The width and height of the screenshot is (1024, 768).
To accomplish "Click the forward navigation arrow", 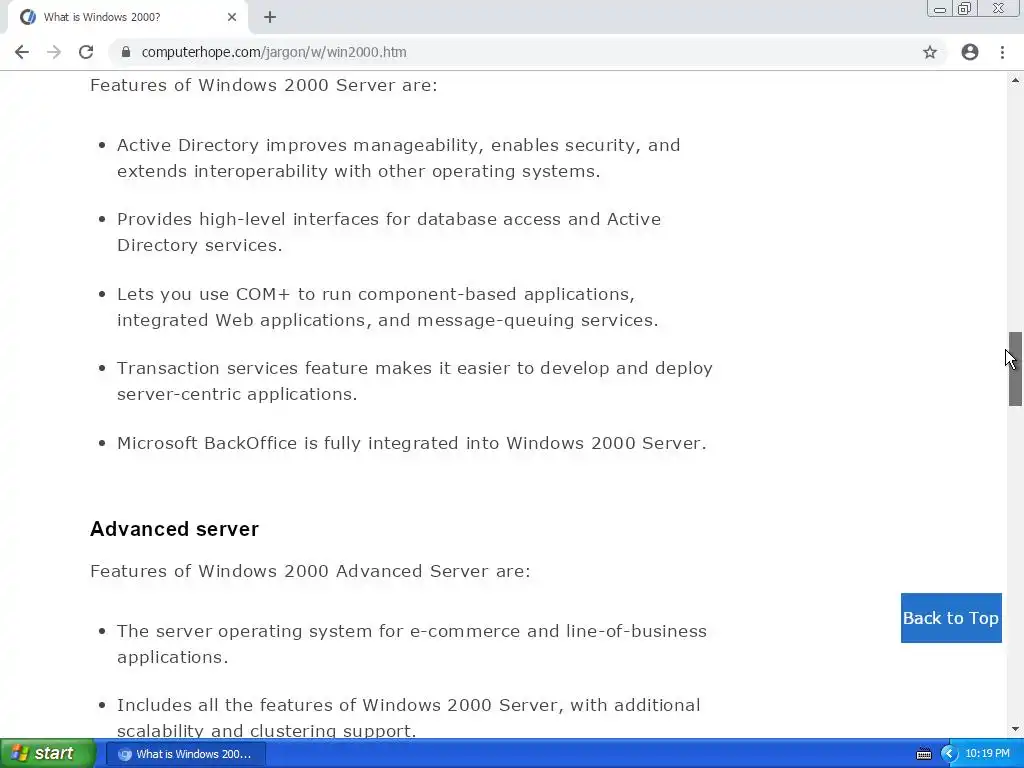I will tap(54, 52).
